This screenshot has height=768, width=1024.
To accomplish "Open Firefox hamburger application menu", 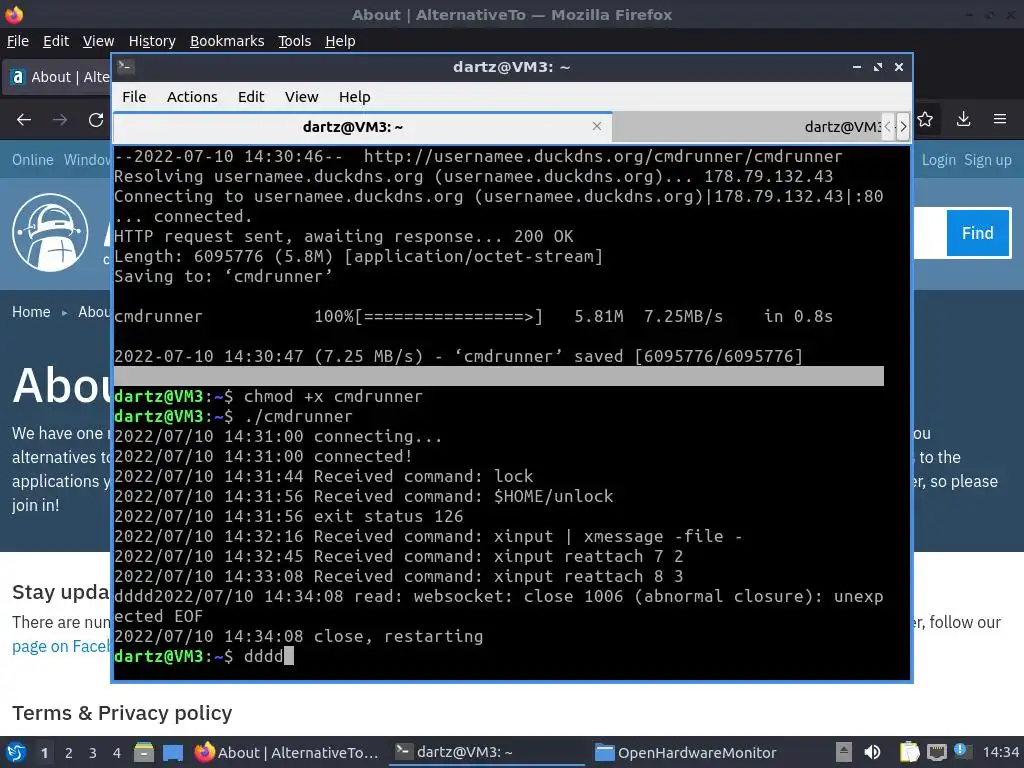I will pos(1000,120).
